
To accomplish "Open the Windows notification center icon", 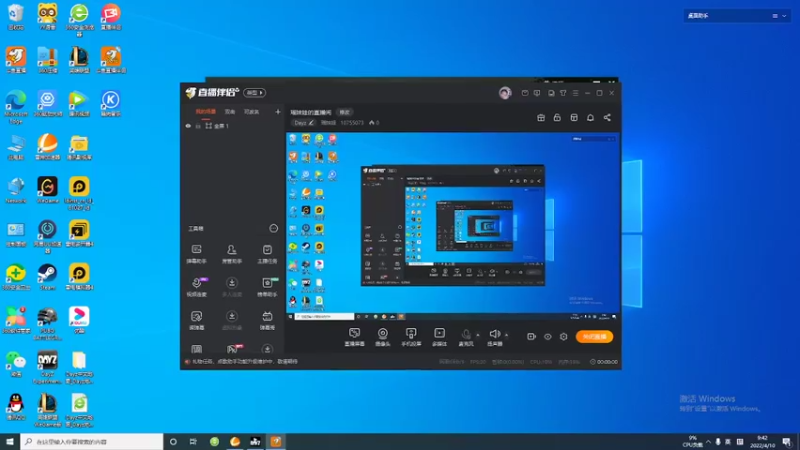I will tap(787, 442).
